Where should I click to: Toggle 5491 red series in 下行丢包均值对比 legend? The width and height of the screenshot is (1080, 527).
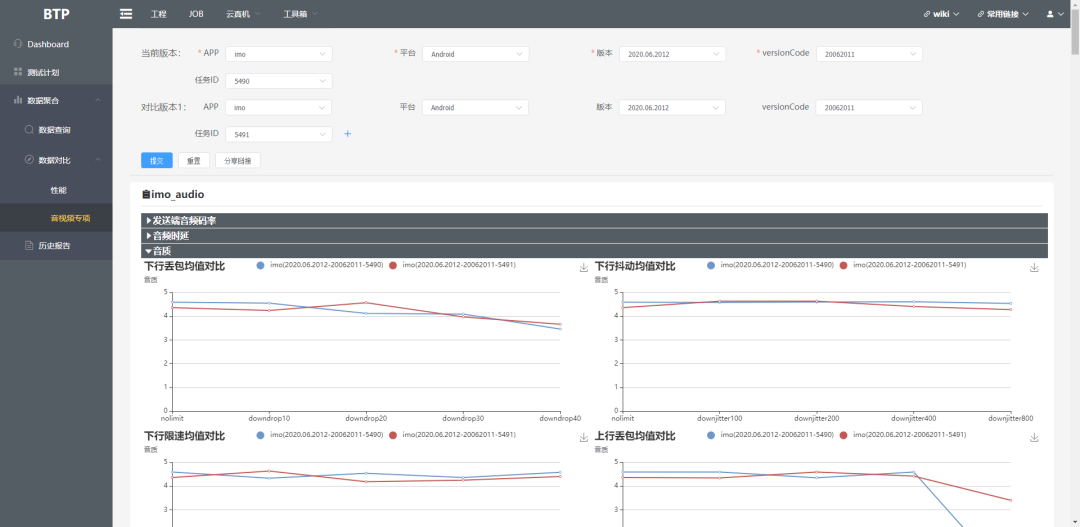point(453,265)
